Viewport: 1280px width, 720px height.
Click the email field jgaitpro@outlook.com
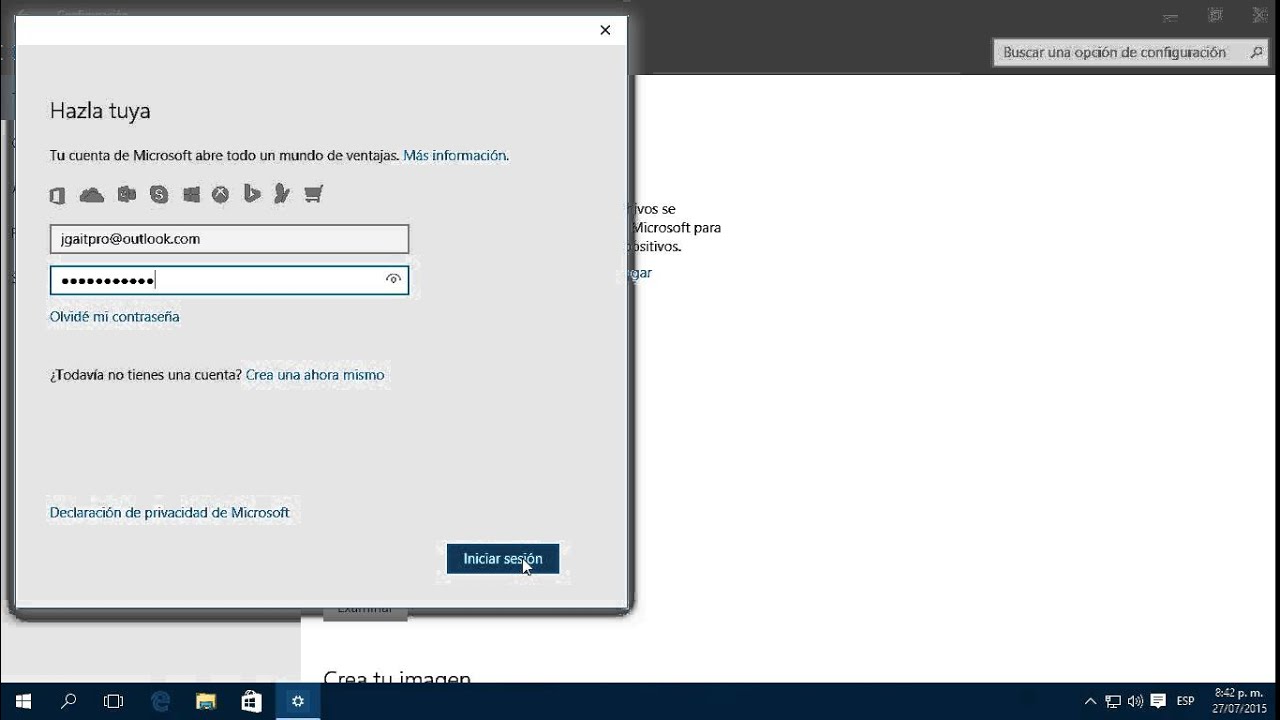coord(229,239)
